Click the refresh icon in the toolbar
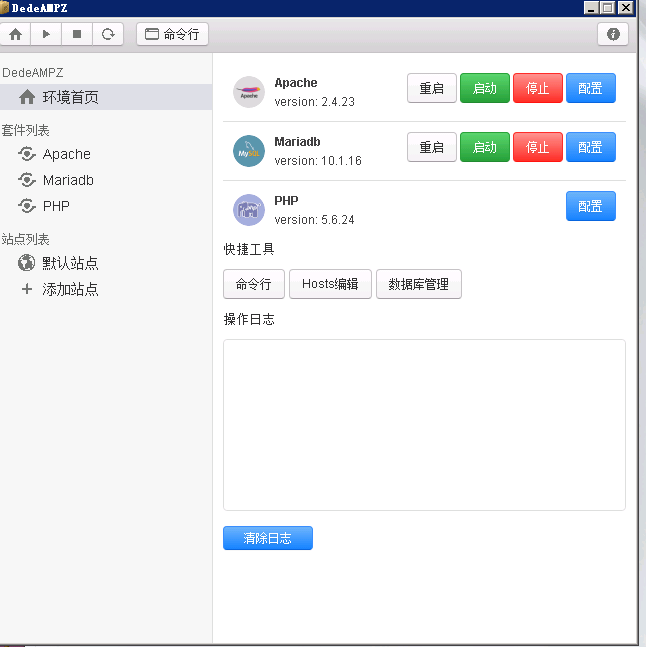 coord(108,34)
